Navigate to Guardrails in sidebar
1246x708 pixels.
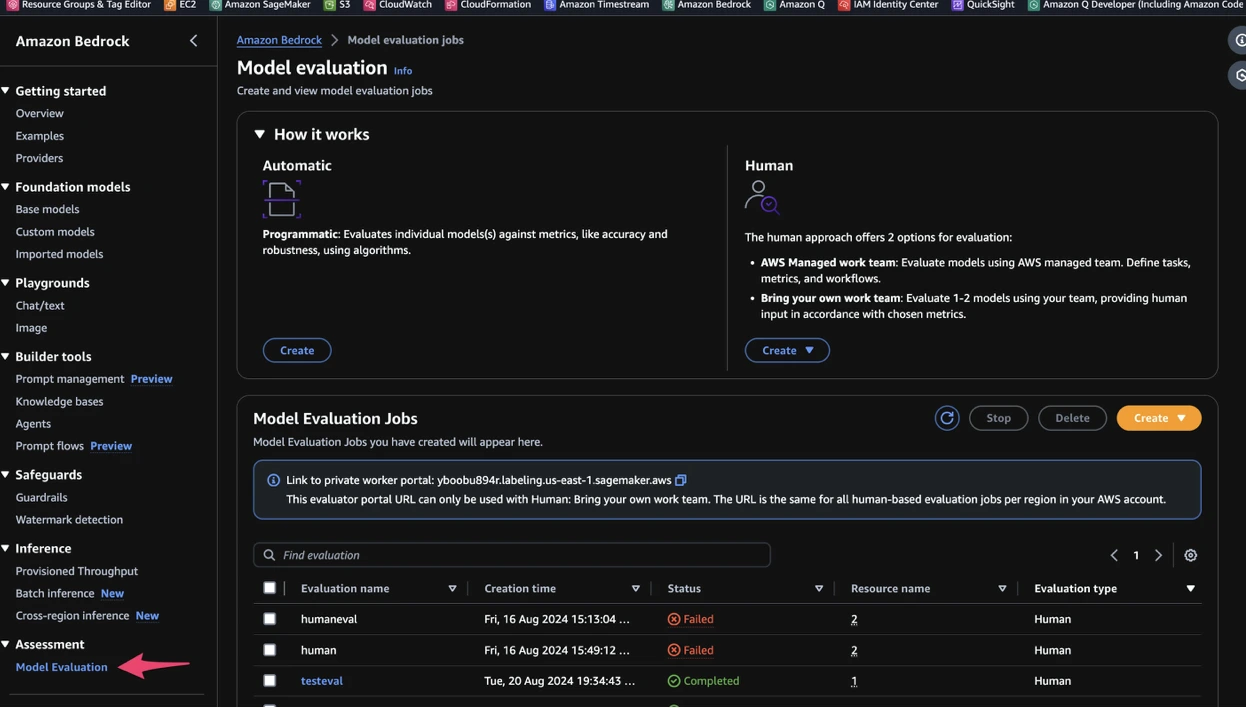pyautogui.click(x=41, y=497)
